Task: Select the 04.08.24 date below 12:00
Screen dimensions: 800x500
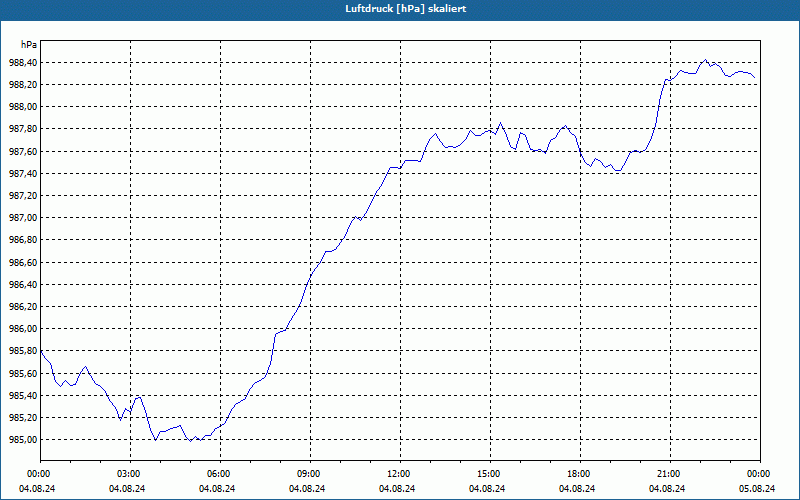Action: pos(397,489)
